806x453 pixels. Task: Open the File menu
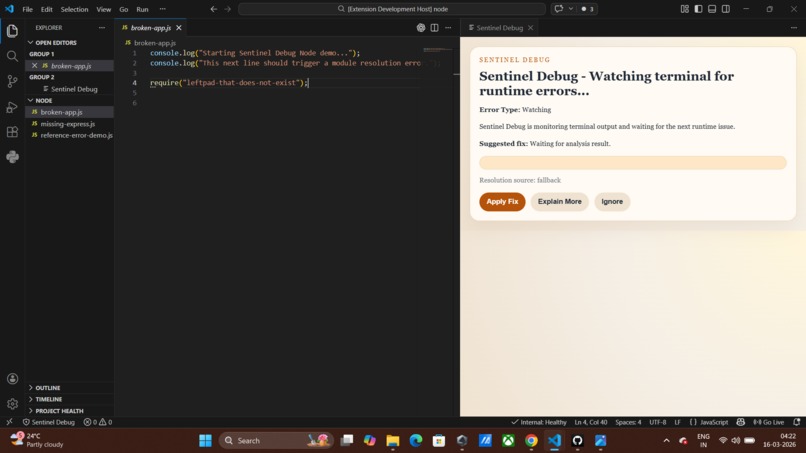point(27,9)
